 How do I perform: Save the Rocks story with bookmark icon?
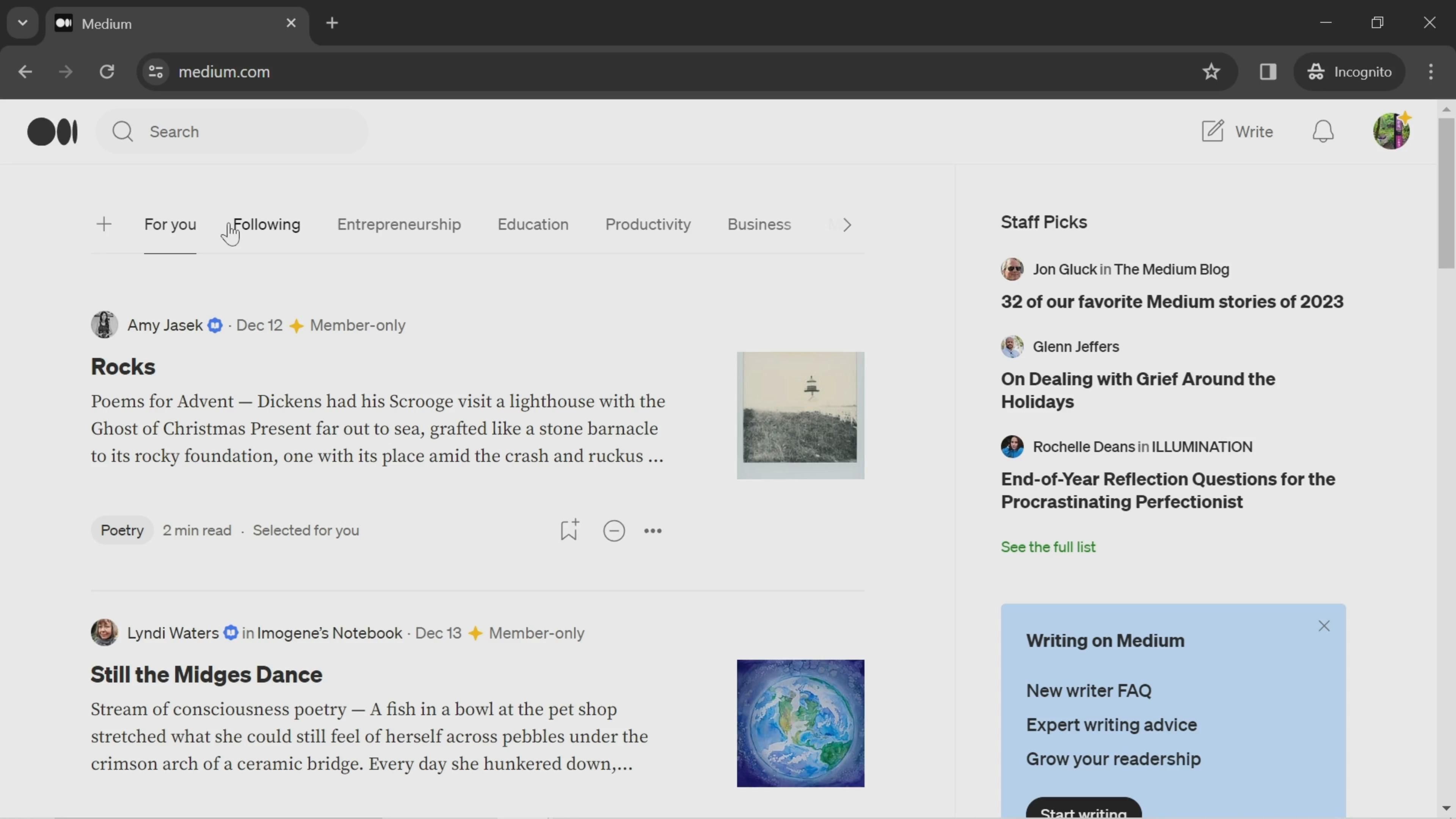(x=569, y=530)
